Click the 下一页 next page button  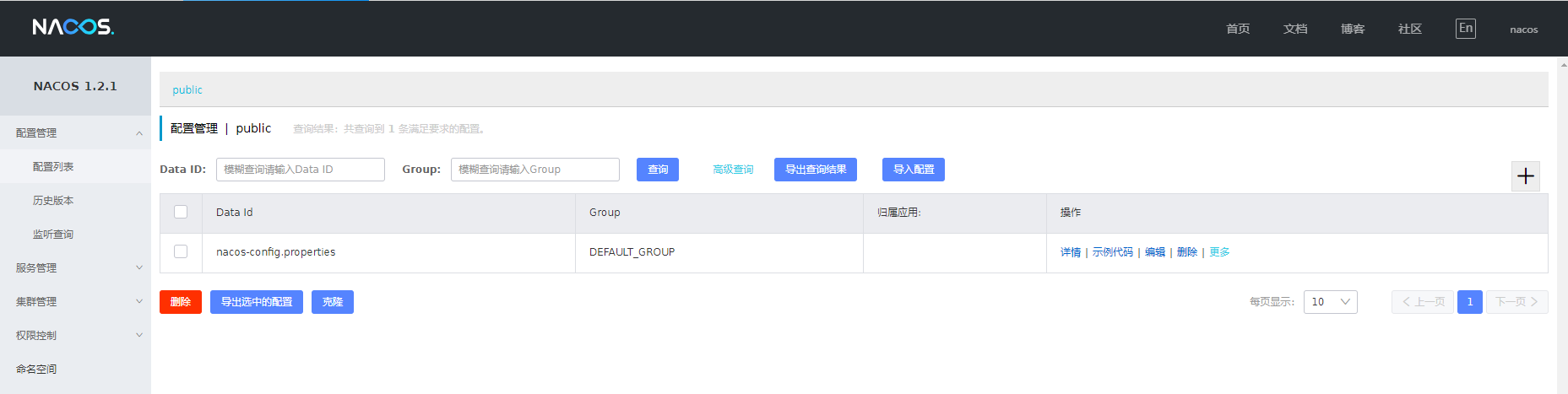click(1517, 302)
